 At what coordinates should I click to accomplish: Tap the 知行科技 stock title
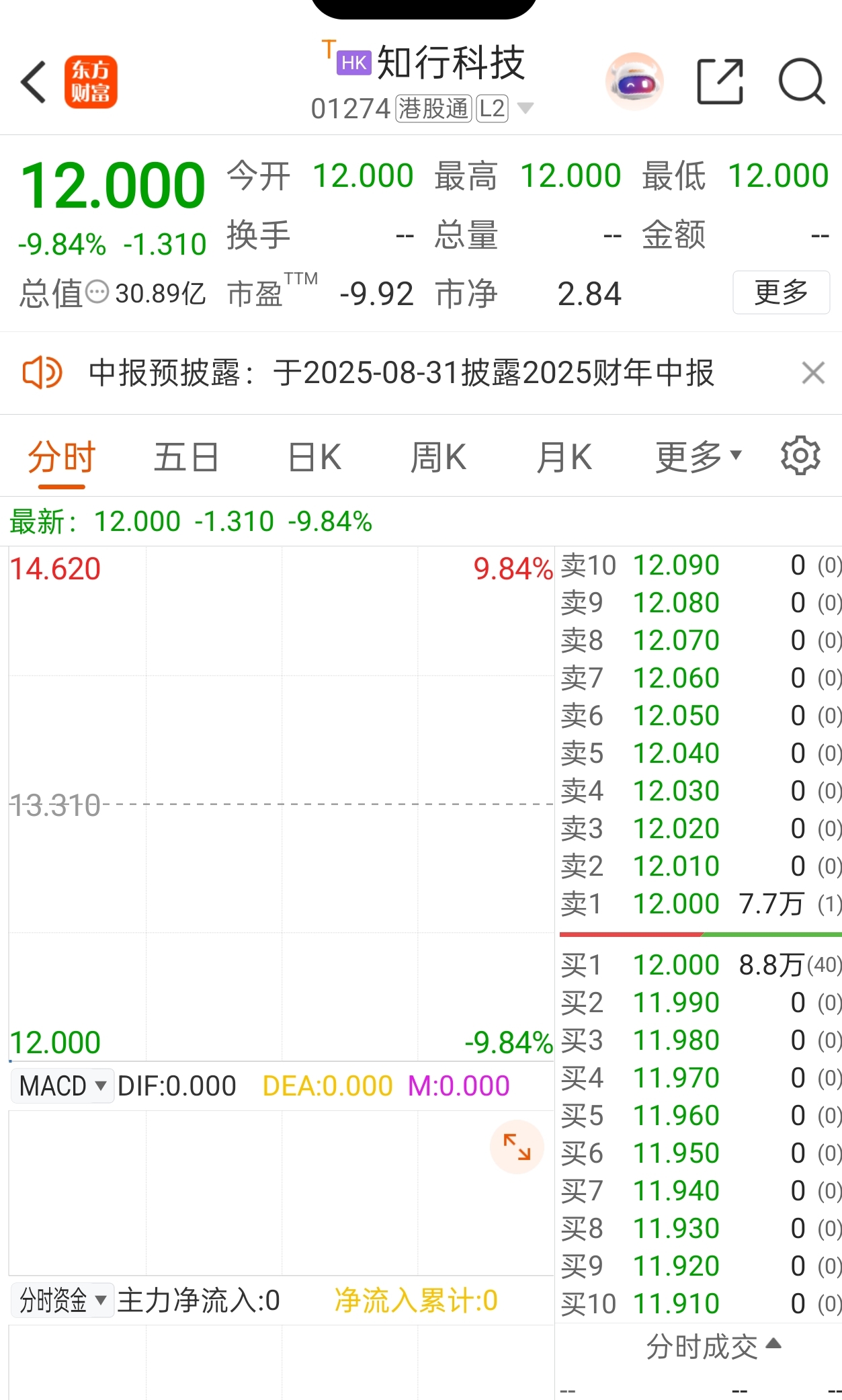pyautogui.click(x=451, y=63)
